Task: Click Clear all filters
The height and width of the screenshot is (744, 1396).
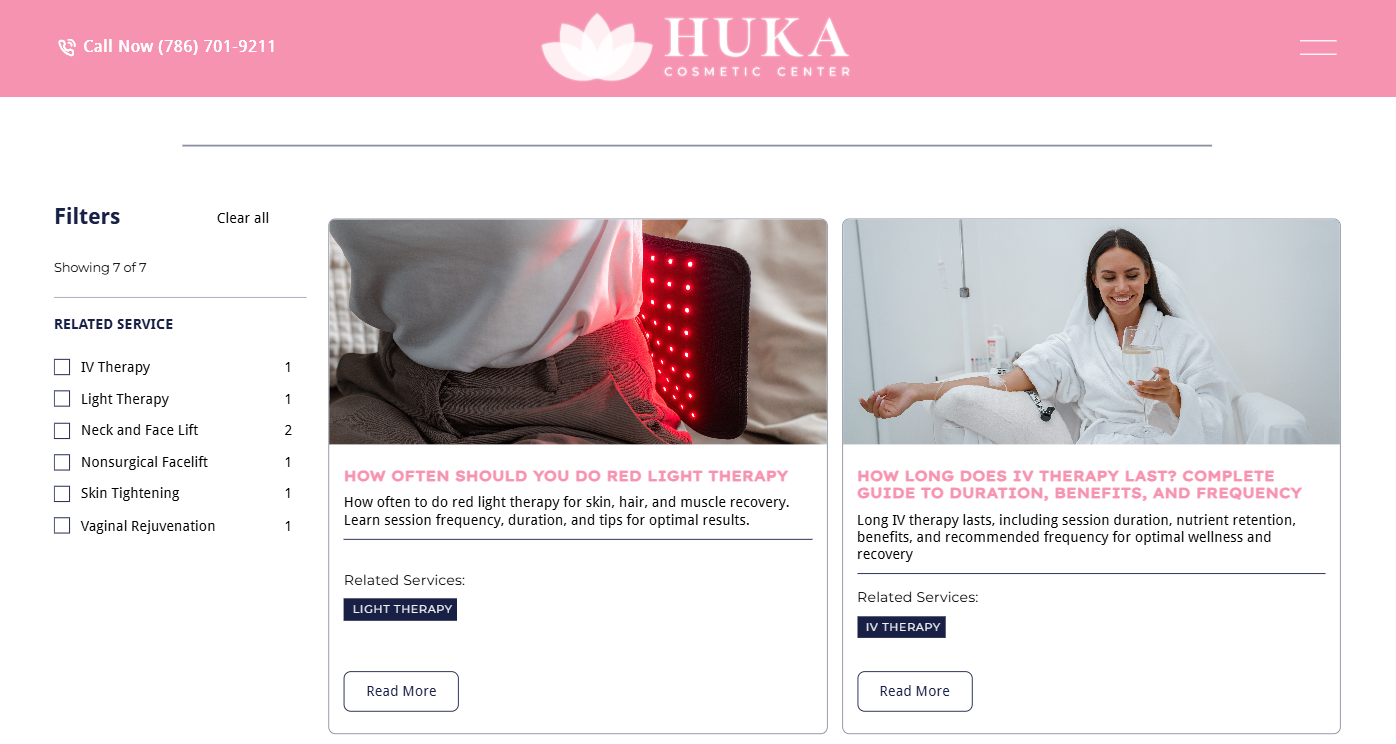Action: pyautogui.click(x=243, y=218)
